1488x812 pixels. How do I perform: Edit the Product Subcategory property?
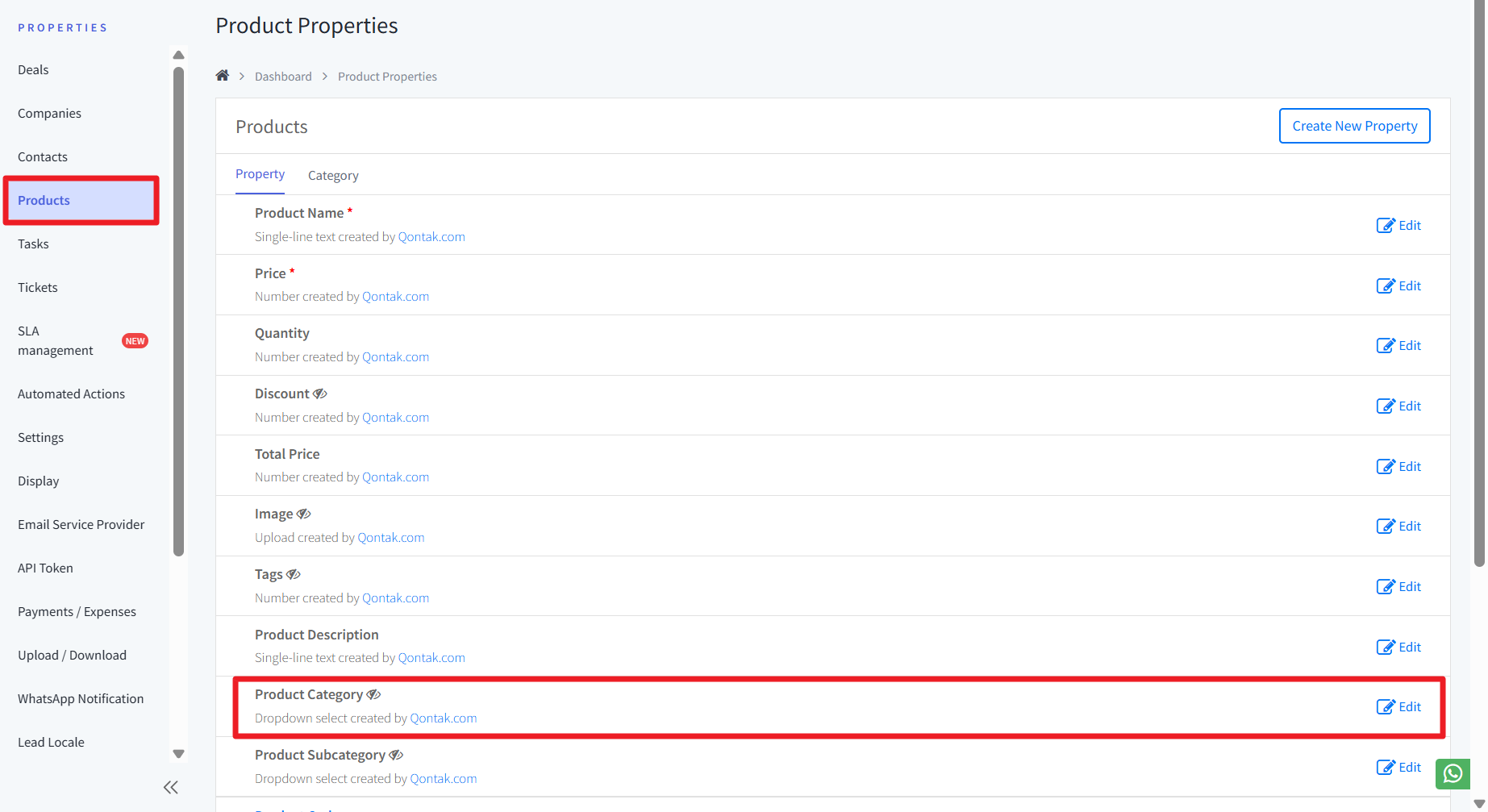(1398, 767)
